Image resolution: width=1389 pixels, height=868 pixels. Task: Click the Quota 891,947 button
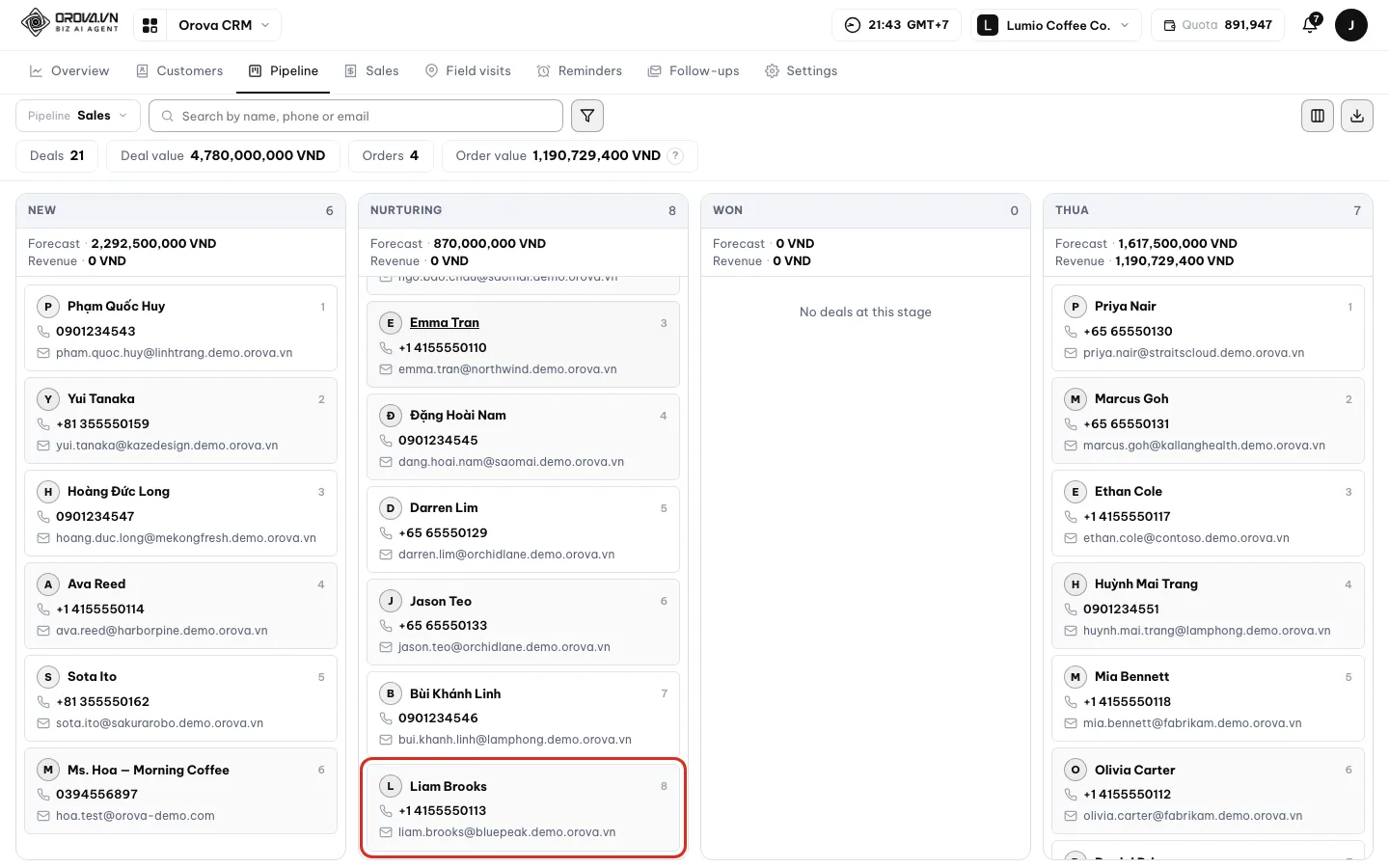tap(1217, 25)
